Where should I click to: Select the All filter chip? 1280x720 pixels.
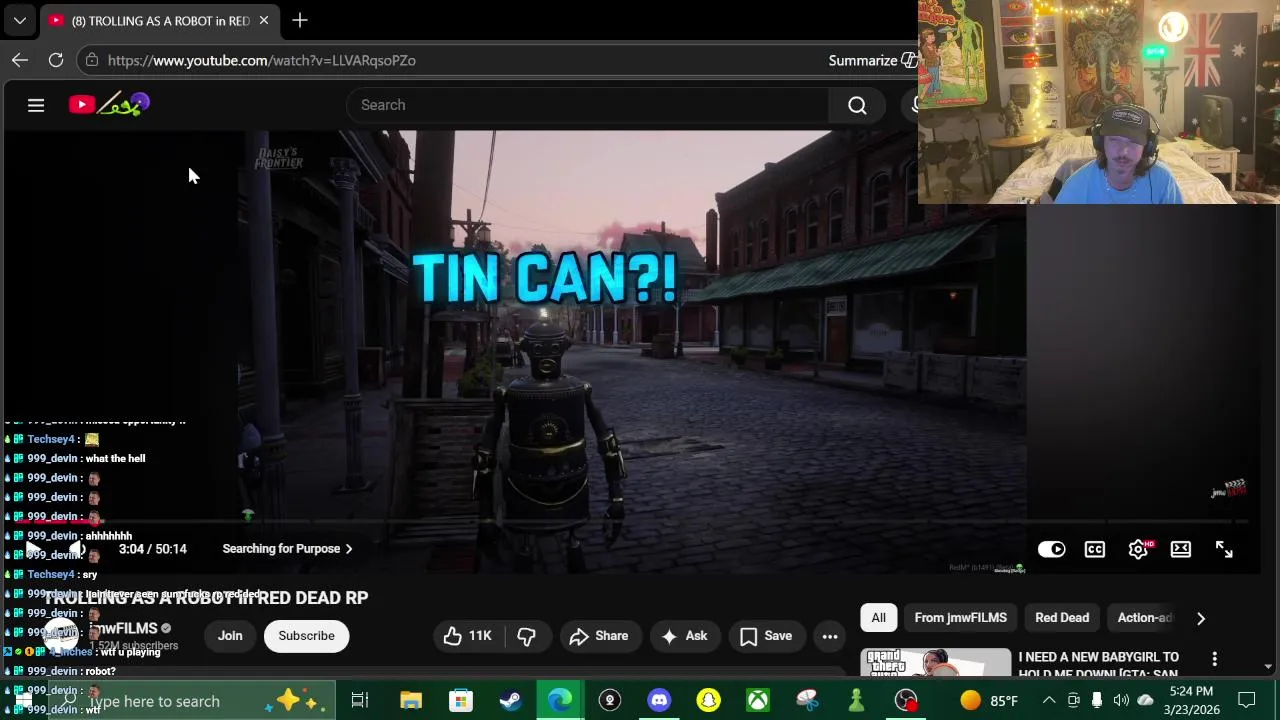pyautogui.click(x=878, y=618)
